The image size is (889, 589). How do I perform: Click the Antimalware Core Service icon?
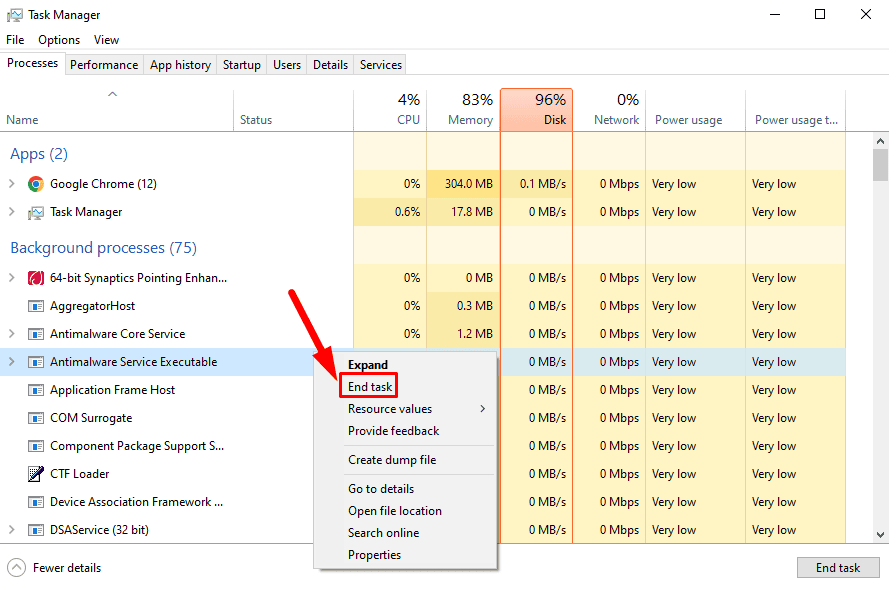(x=36, y=334)
